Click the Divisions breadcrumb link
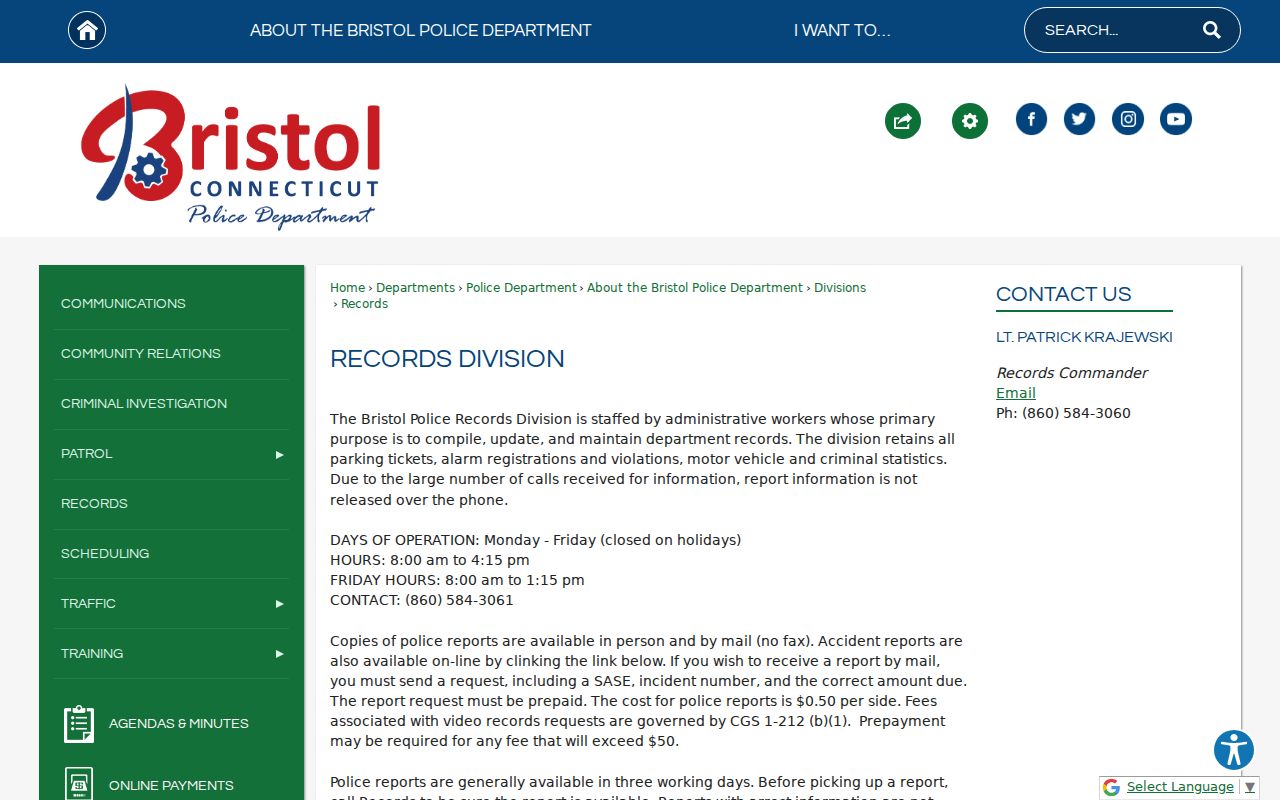This screenshot has width=1280, height=800. (840, 288)
